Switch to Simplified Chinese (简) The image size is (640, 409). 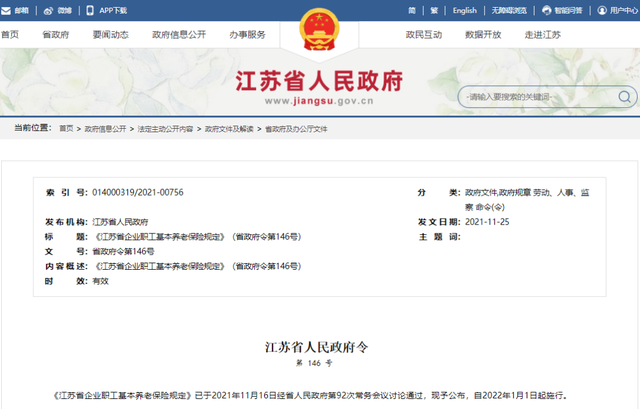coord(412,11)
